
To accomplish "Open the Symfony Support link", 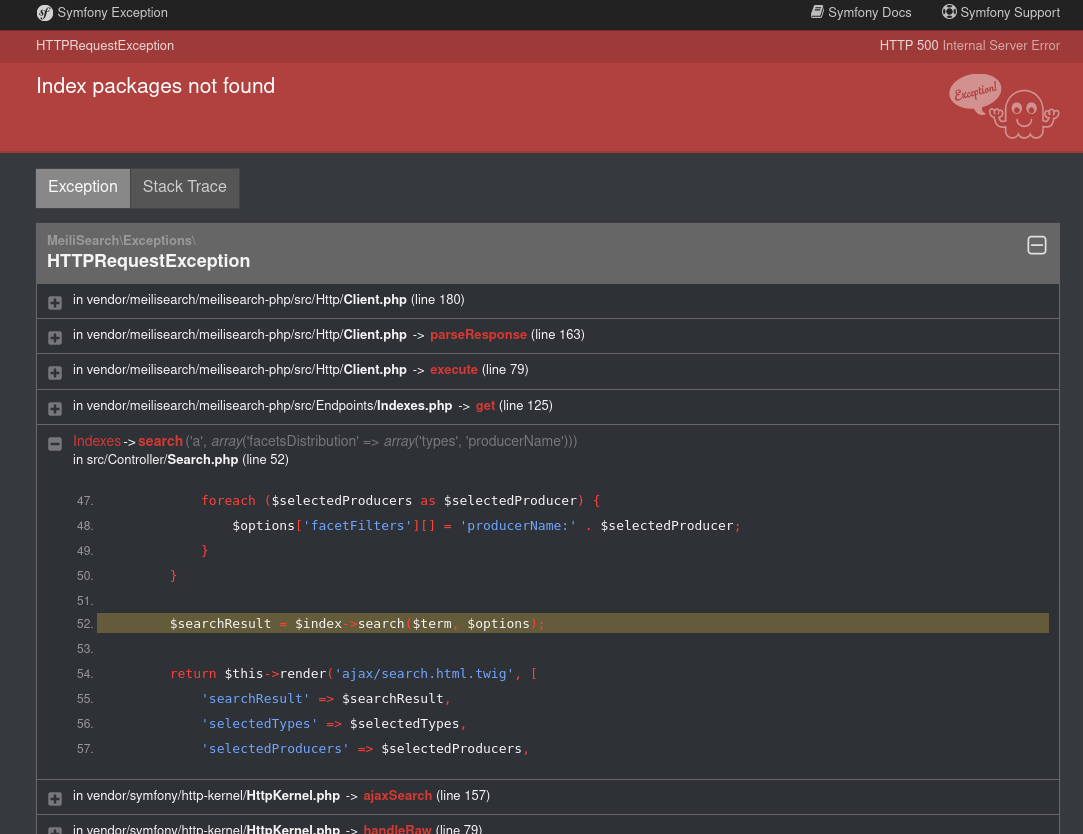I will coord(1001,12).
